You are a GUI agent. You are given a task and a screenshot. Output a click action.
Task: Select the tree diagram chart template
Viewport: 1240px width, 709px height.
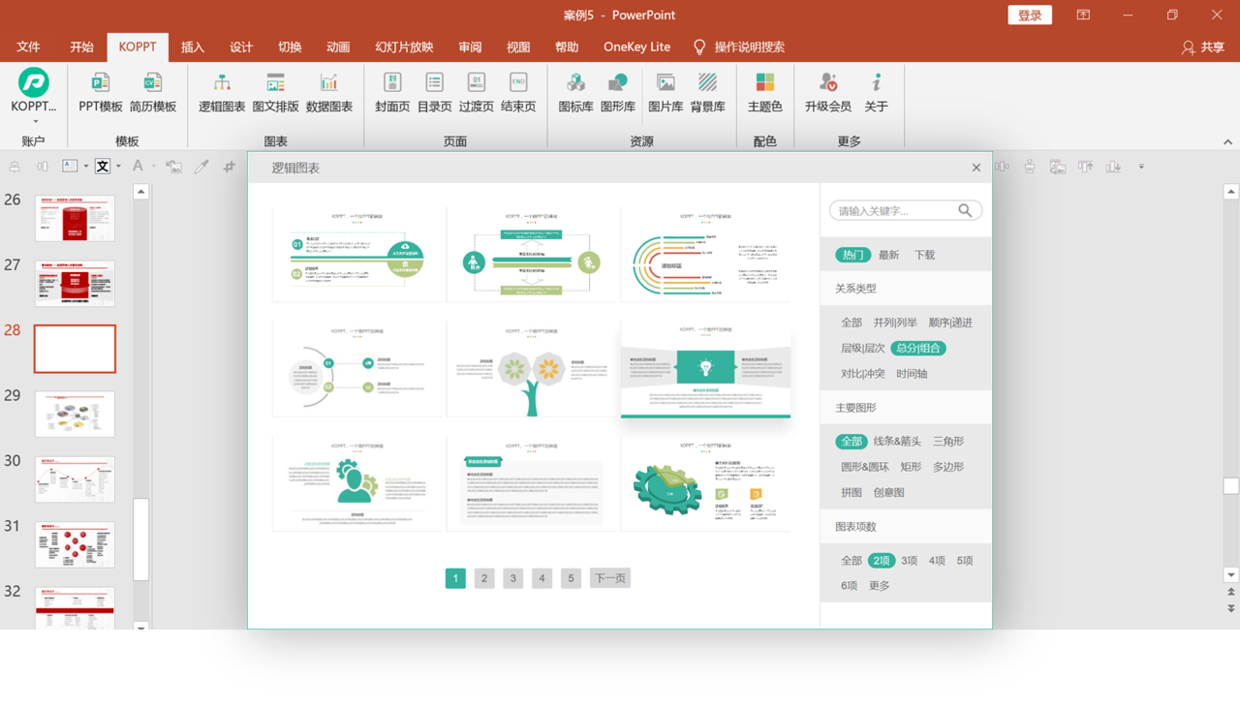[x=531, y=369]
